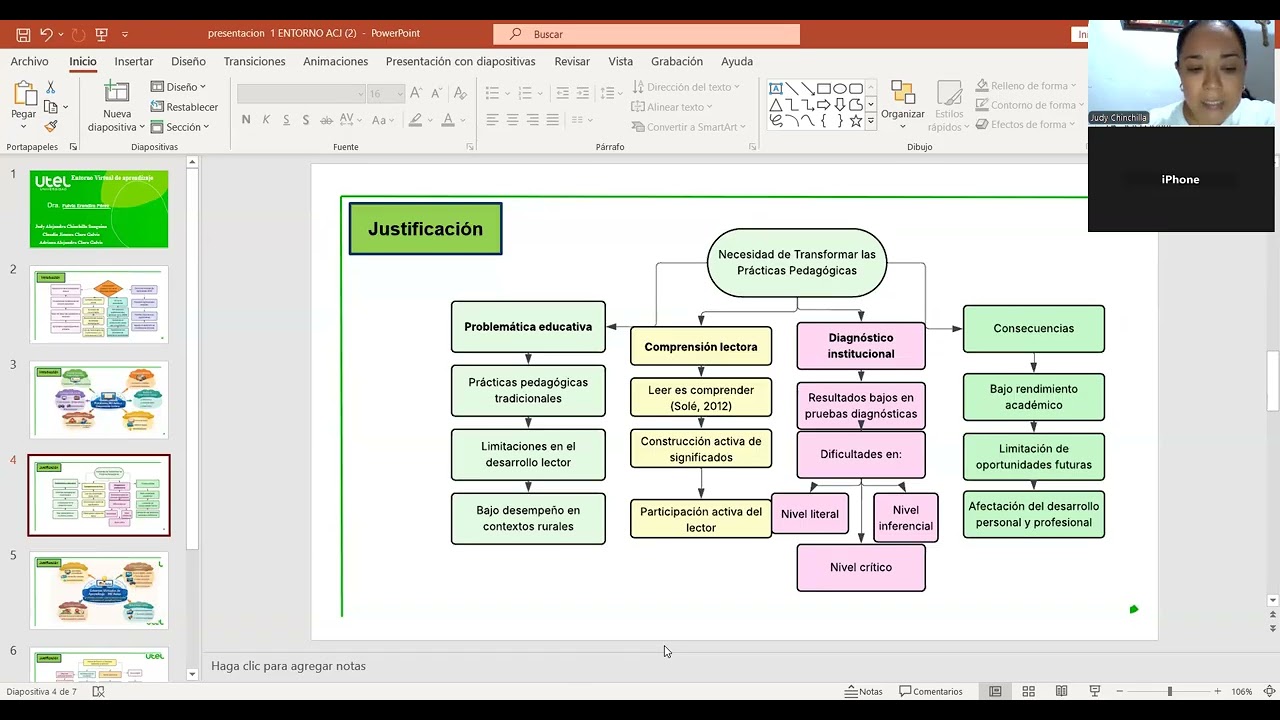
Task: Select the star shape in shapes gallery
Action: point(855,121)
